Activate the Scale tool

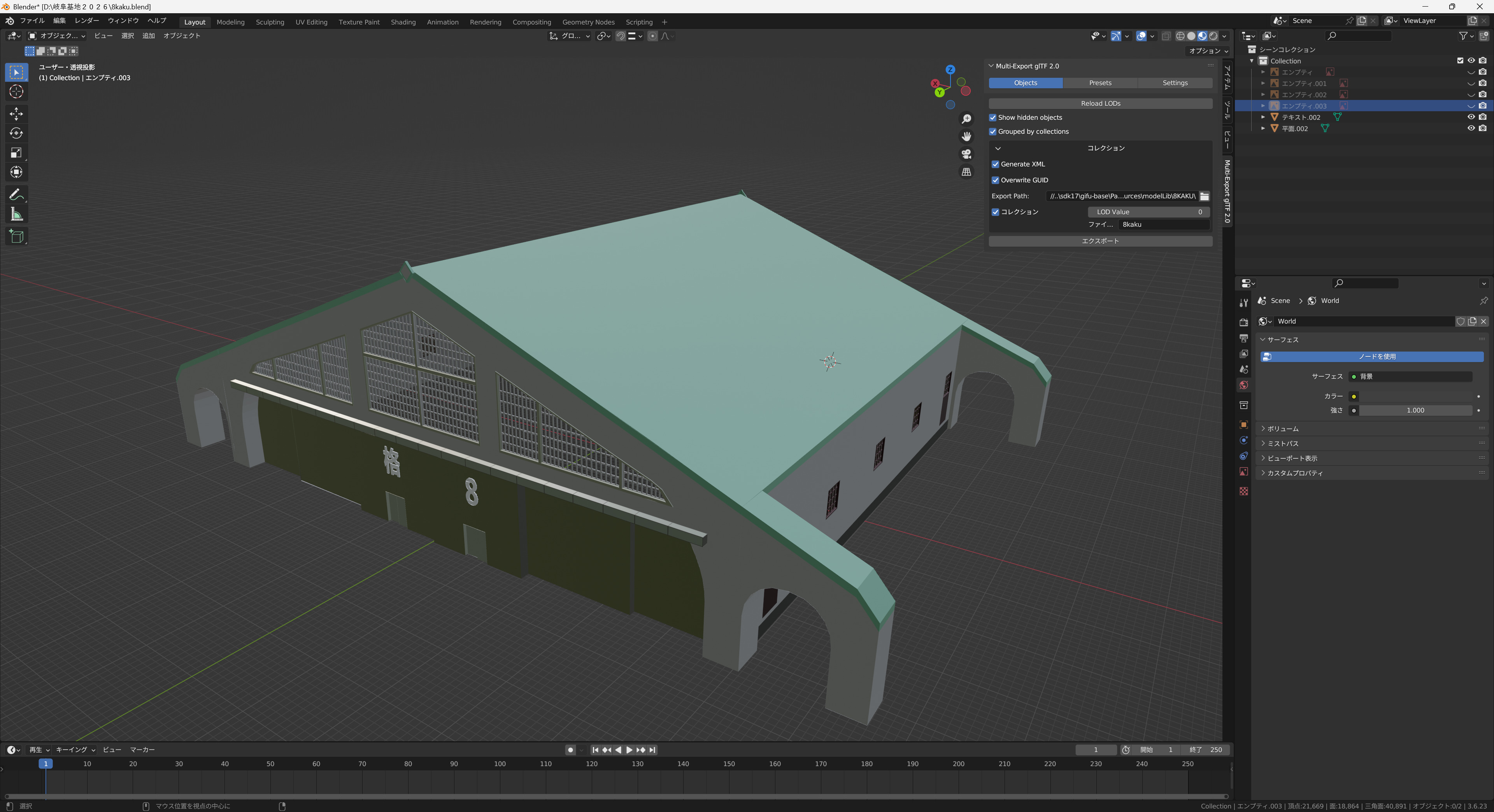click(16, 152)
